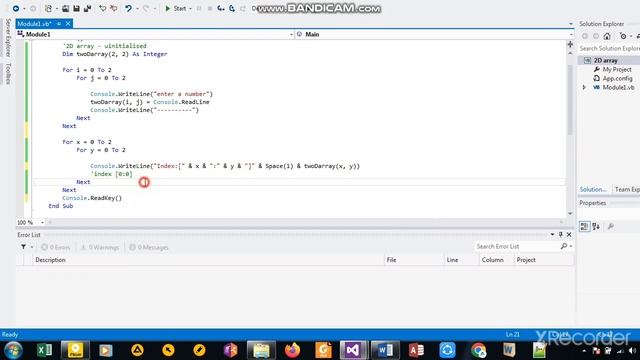Image resolution: width=640 pixels, height=360 pixels.
Task: Click the New Project toolbar icon
Action: pyautogui.click(x=48, y=8)
